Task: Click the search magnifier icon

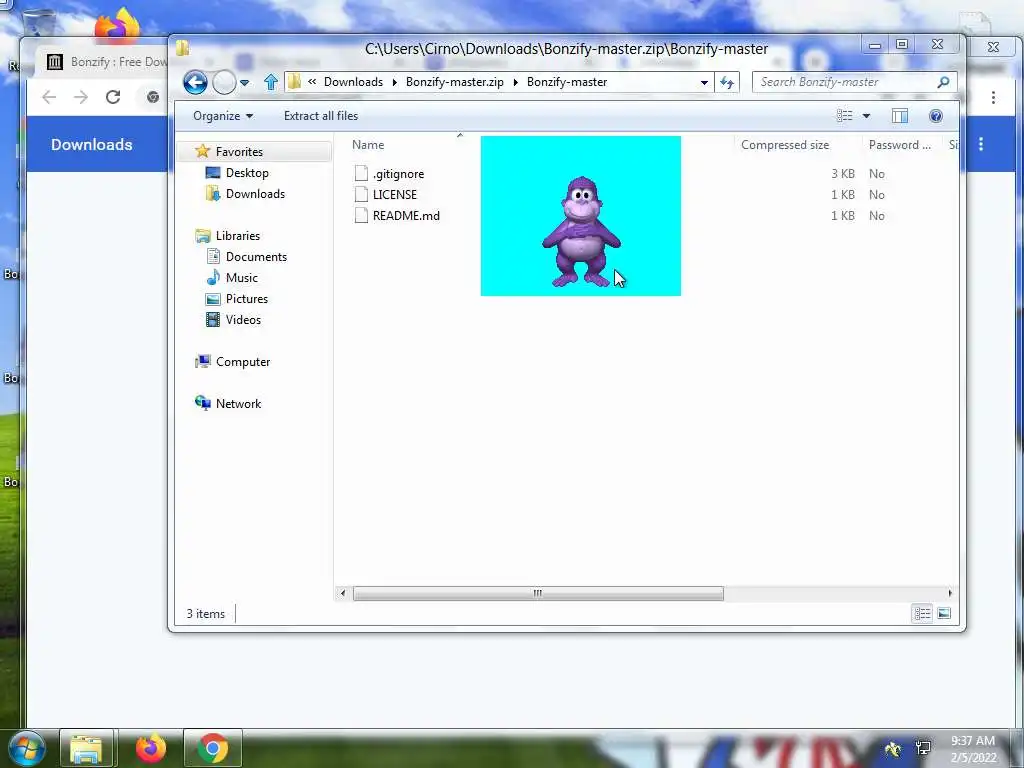Action: coord(943,82)
